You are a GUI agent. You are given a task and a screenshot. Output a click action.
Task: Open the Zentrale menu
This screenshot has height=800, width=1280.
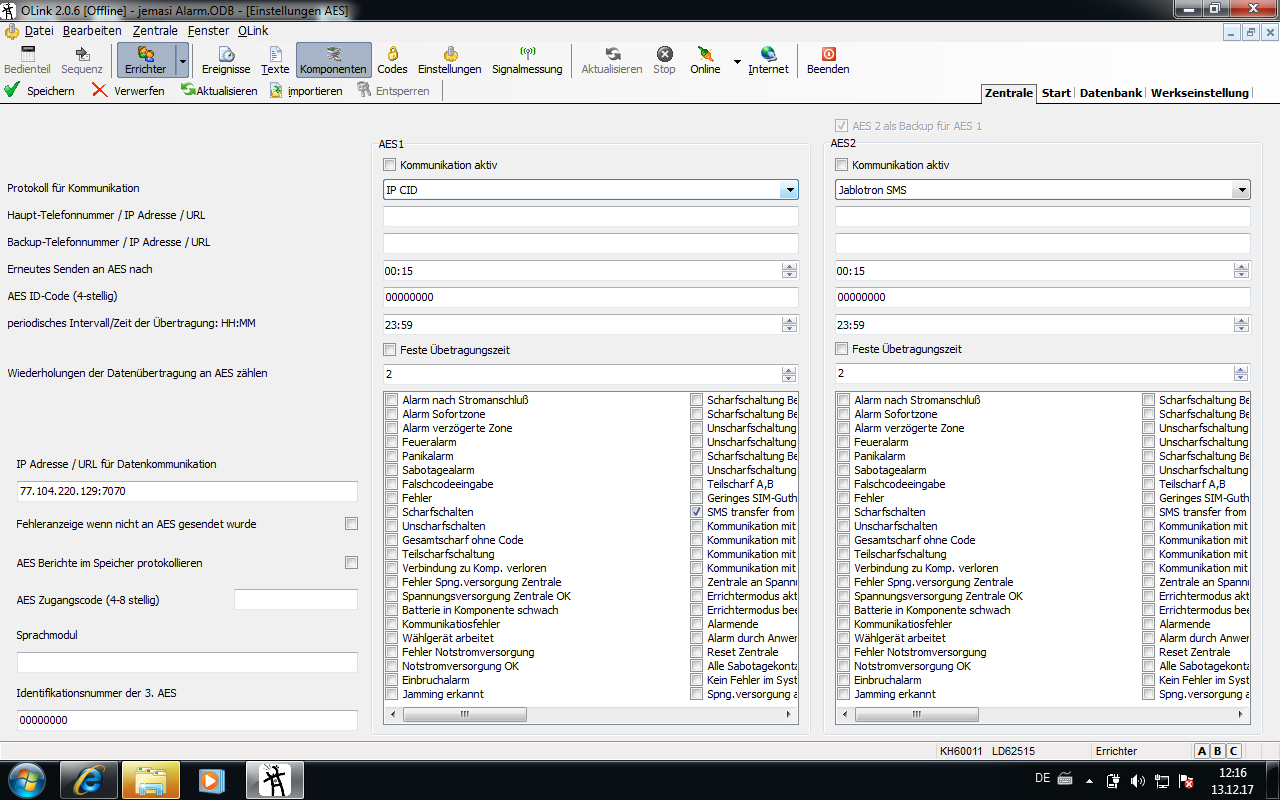[x=155, y=31]
